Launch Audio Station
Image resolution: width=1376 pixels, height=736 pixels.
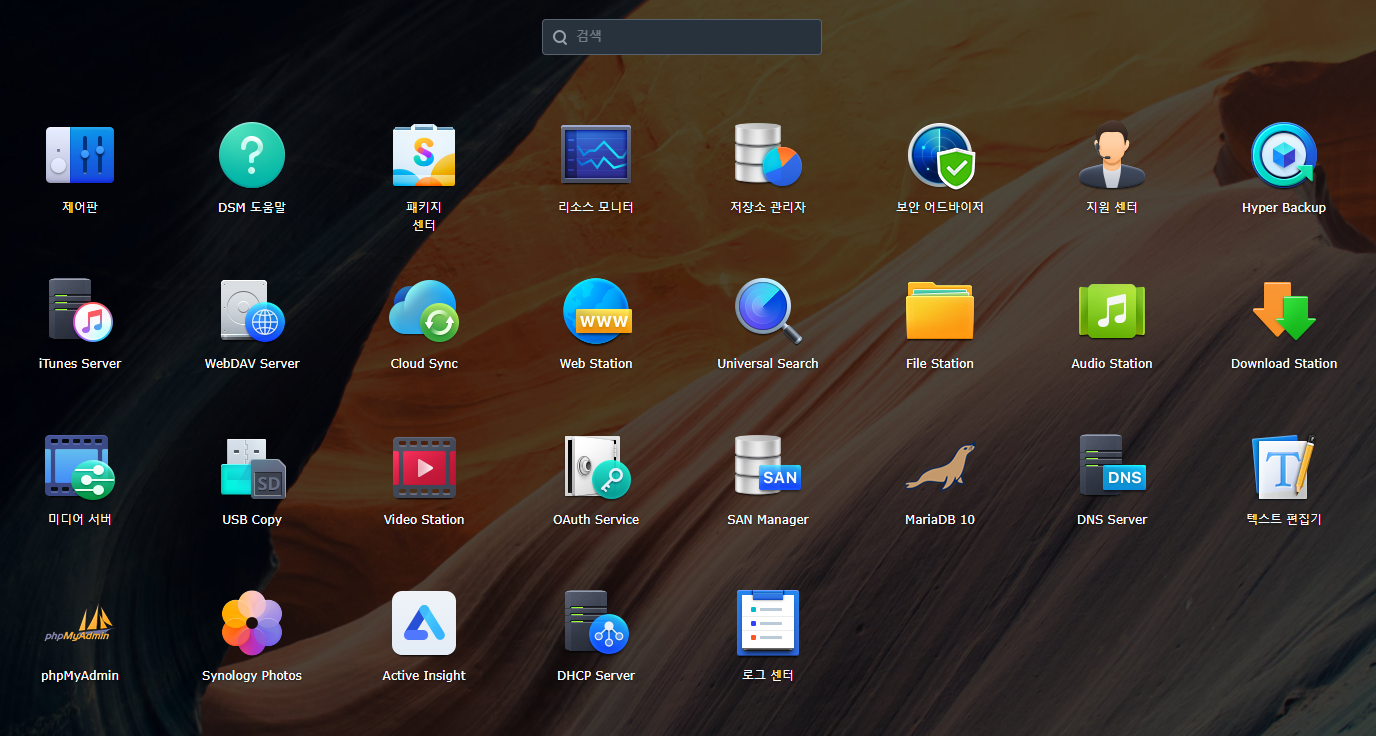coord(1112,311)
